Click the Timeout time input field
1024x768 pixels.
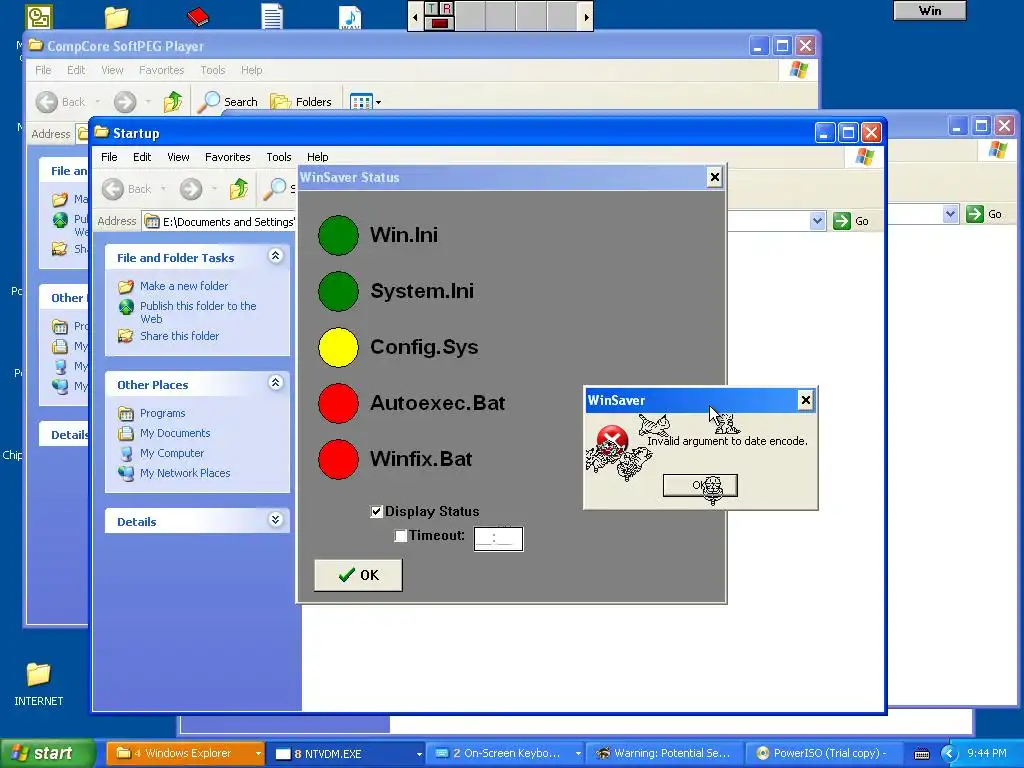(x=498, y=539)
